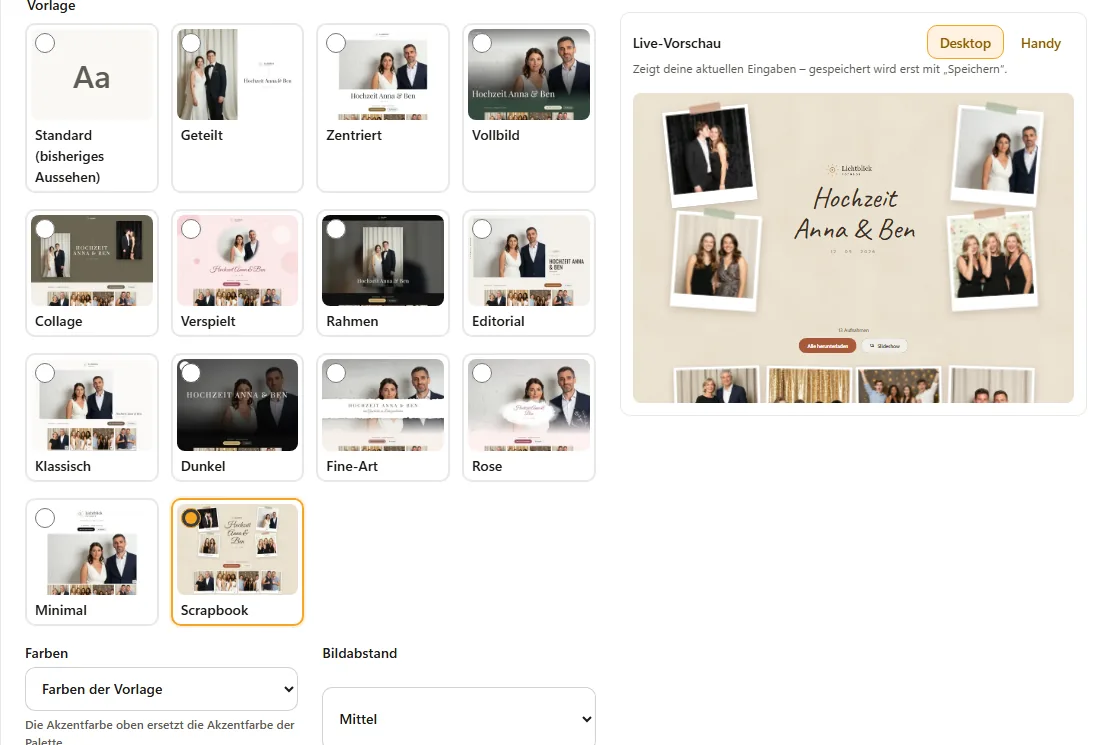Choose the Verspielt template radio button

[x=191, y=229]
